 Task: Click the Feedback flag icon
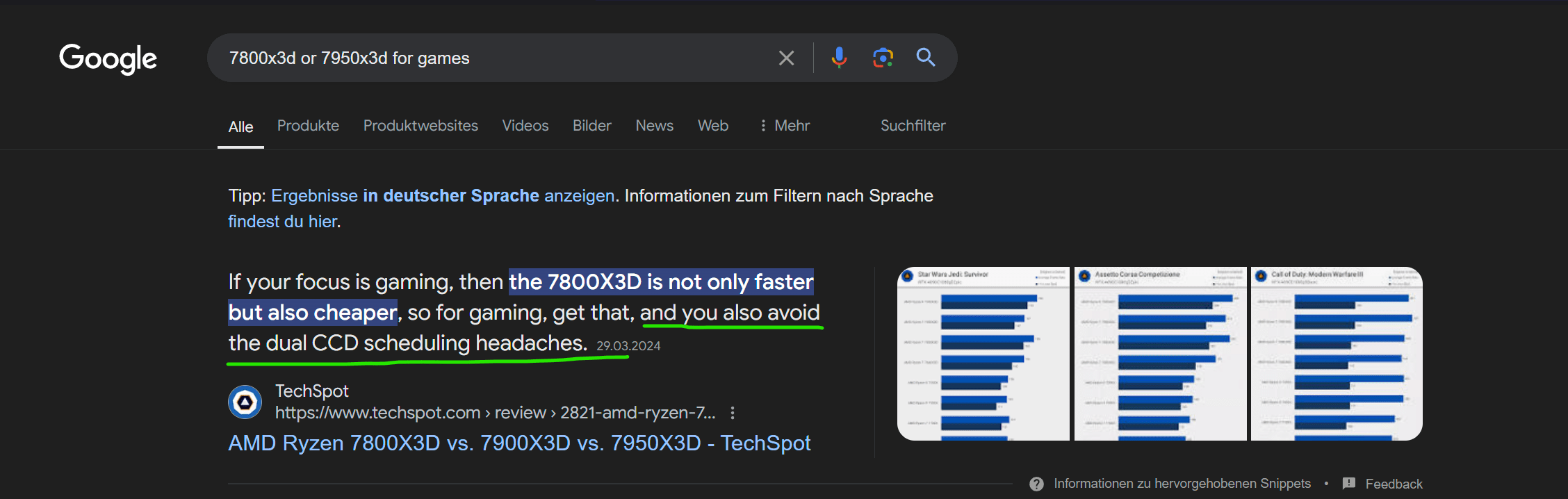1349,484
